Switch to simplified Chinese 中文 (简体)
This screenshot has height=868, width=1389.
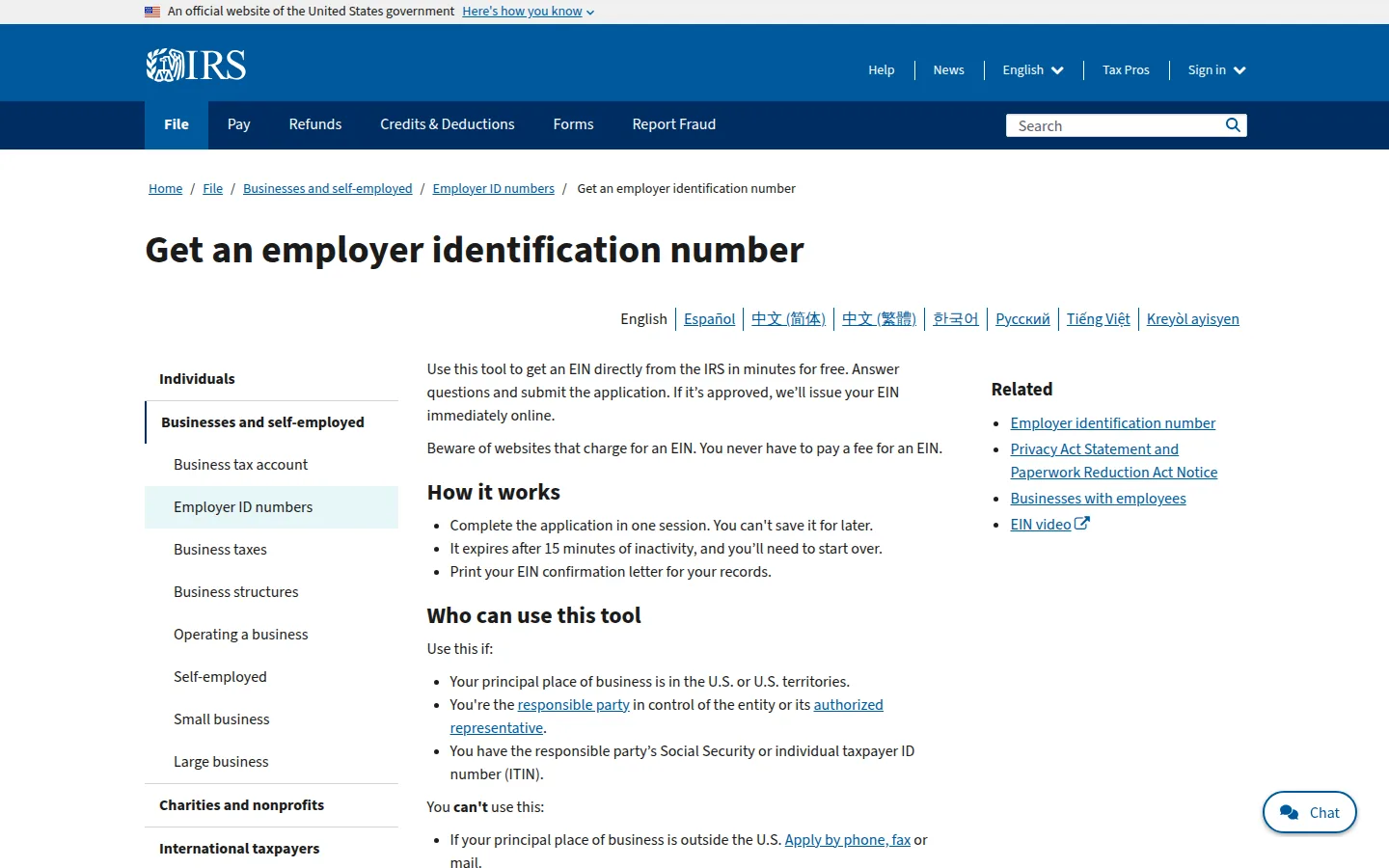pos(789,319)
